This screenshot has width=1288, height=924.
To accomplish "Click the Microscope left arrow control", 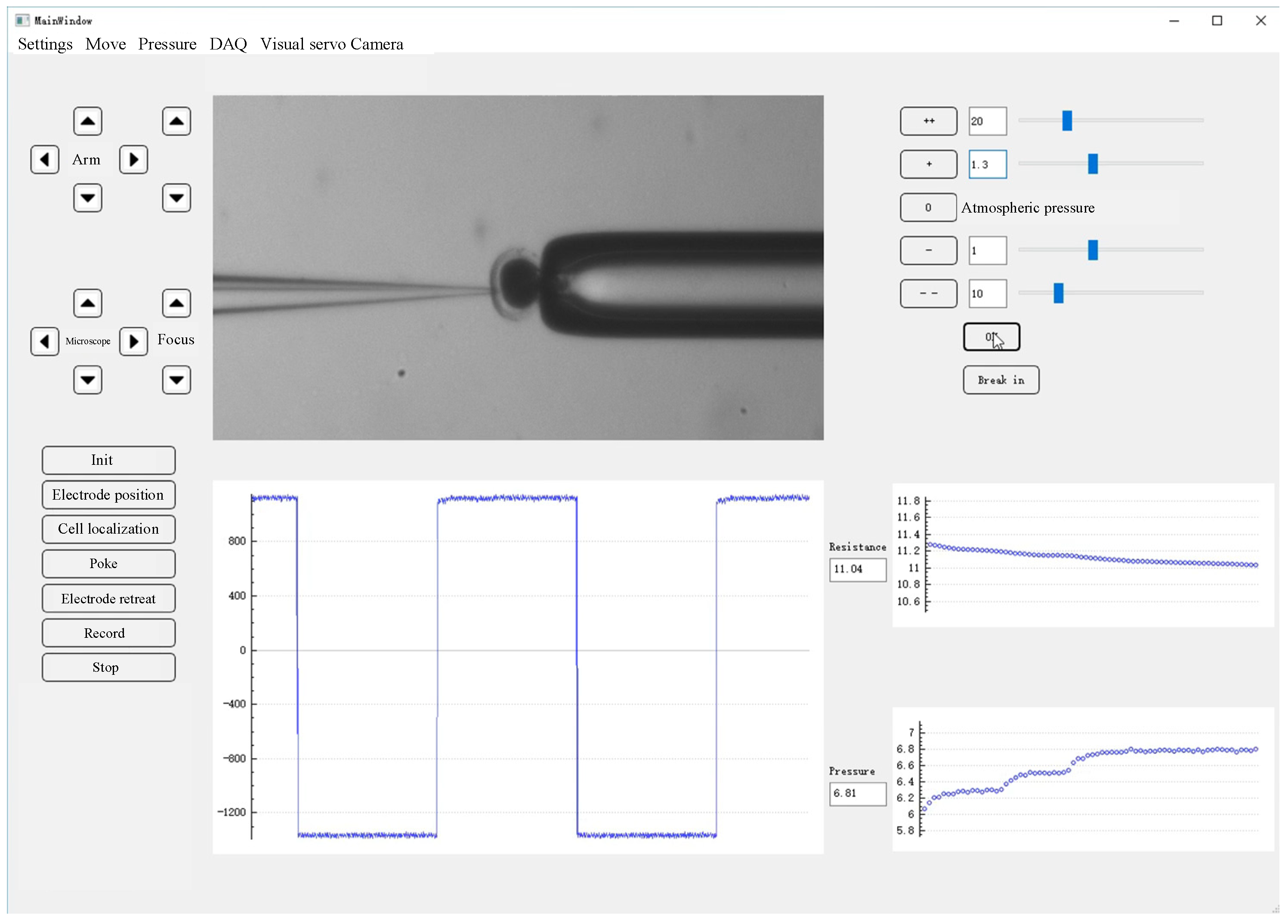I will (x=45, y=341).
